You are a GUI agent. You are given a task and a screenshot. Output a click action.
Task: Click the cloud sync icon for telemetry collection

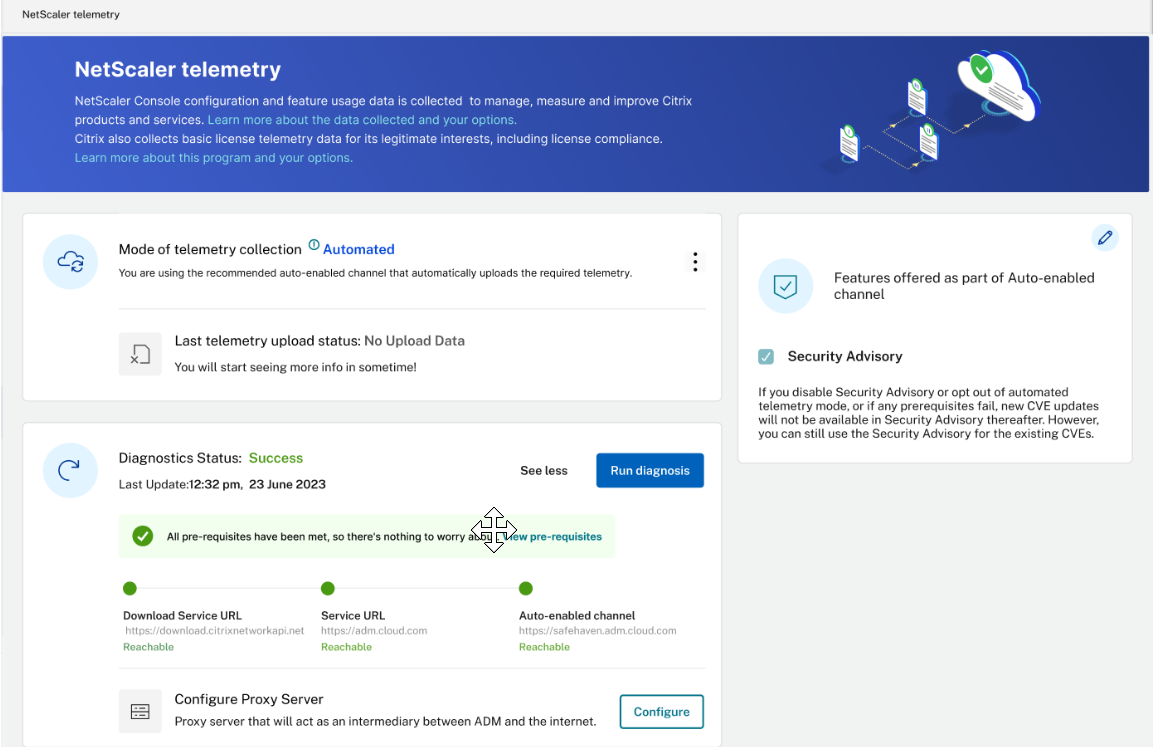(71, 262)
